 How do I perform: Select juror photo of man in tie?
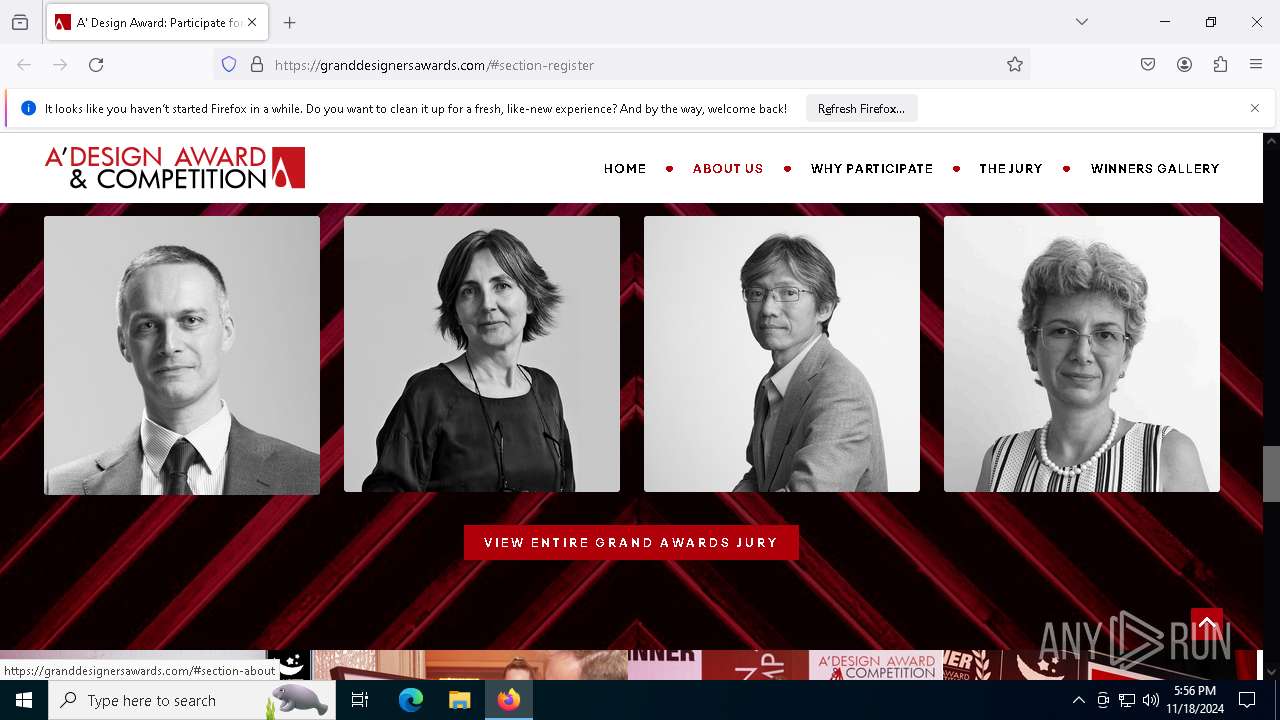182,355
